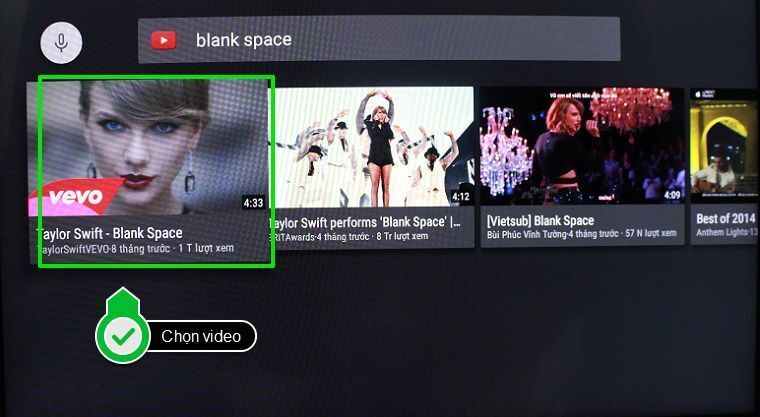Click the title Taylor Swift performs 'Blank Space'

366,223
